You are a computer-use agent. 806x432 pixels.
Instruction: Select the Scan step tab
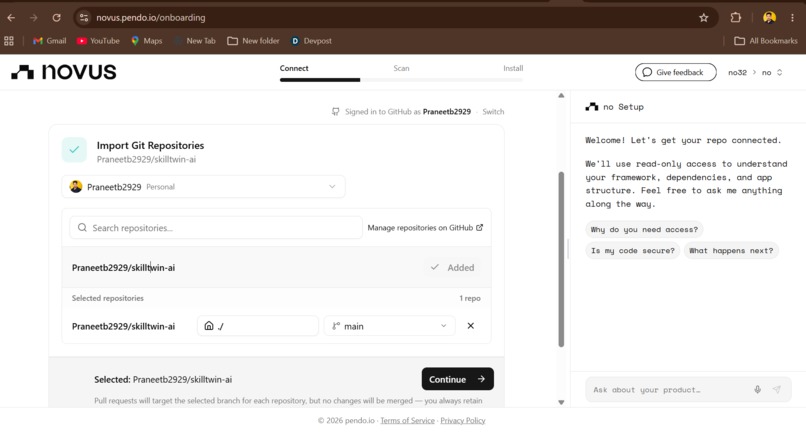(401, 68)
